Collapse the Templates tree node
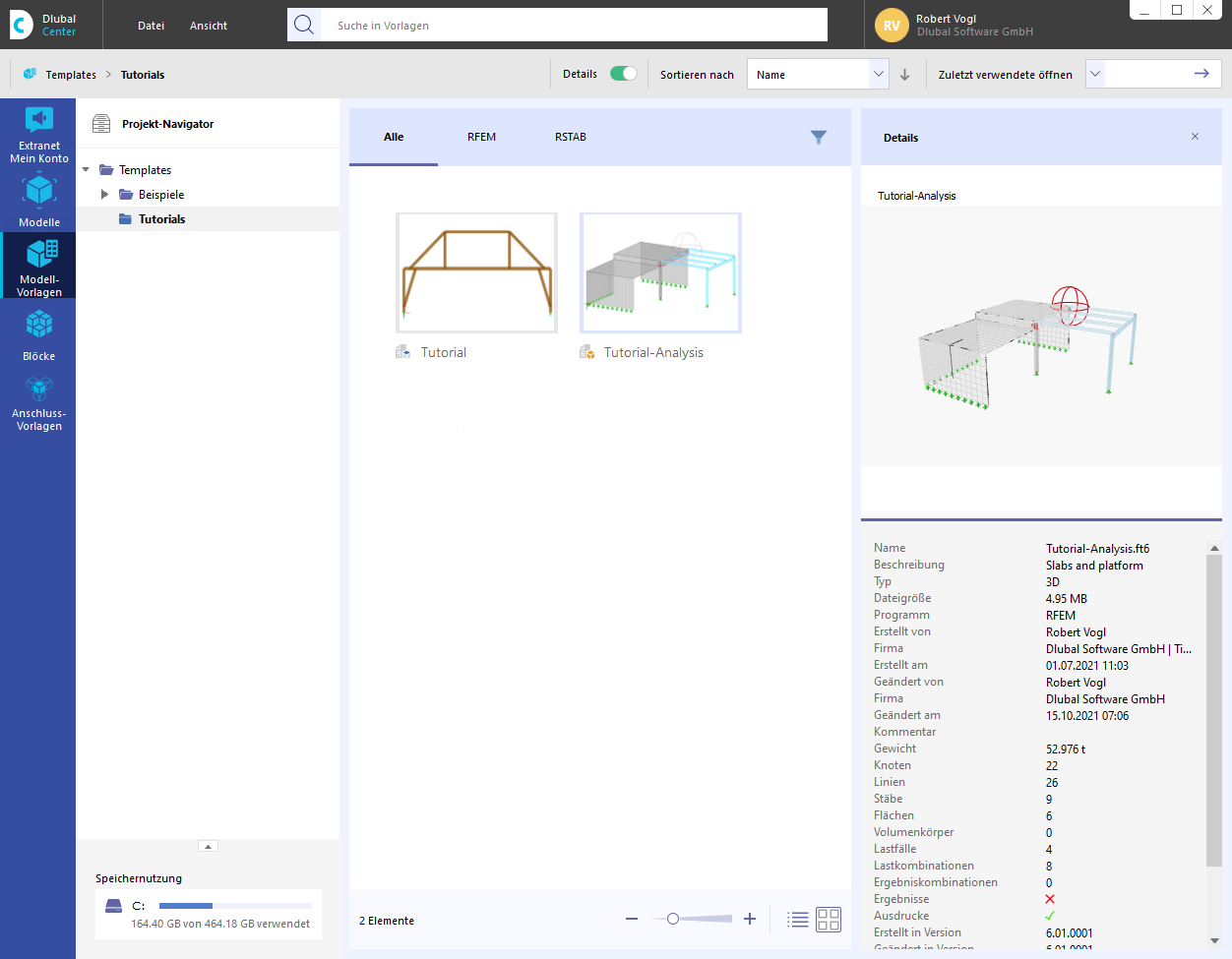The height and width of the screenshot is (959, 1232). [x=86, y=170]
